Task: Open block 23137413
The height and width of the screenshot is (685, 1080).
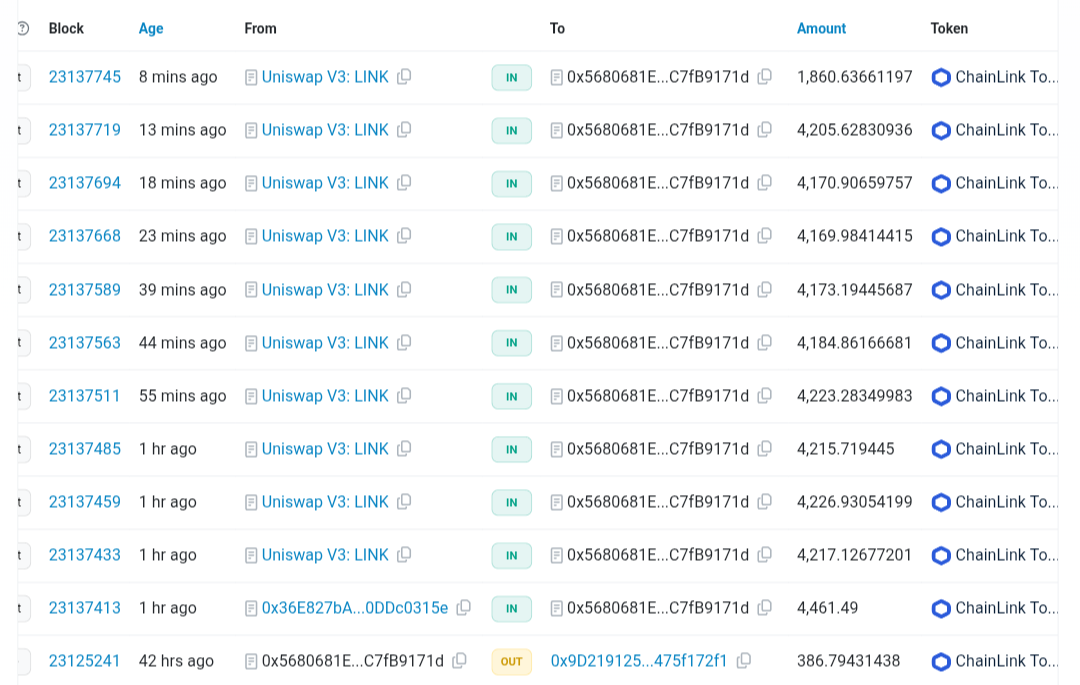Action: (x=85, y=608)
